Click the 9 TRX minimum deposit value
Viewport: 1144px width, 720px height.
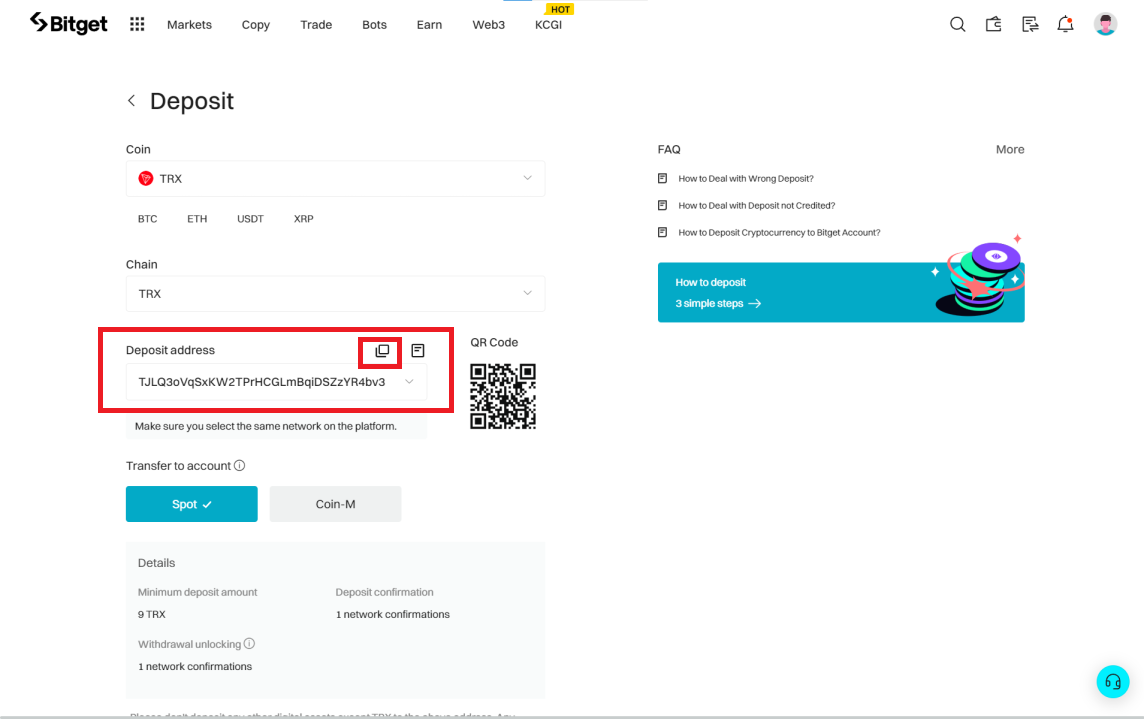(152, 614)
